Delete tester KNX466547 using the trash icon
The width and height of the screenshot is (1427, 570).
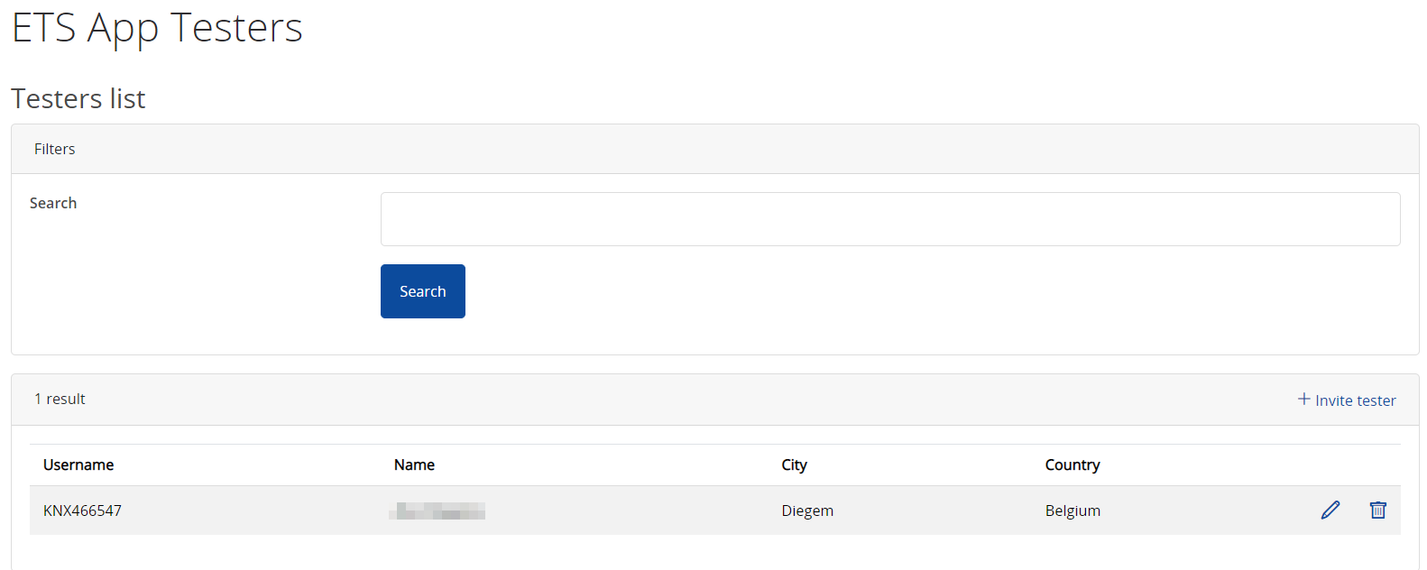[1378, 510]
